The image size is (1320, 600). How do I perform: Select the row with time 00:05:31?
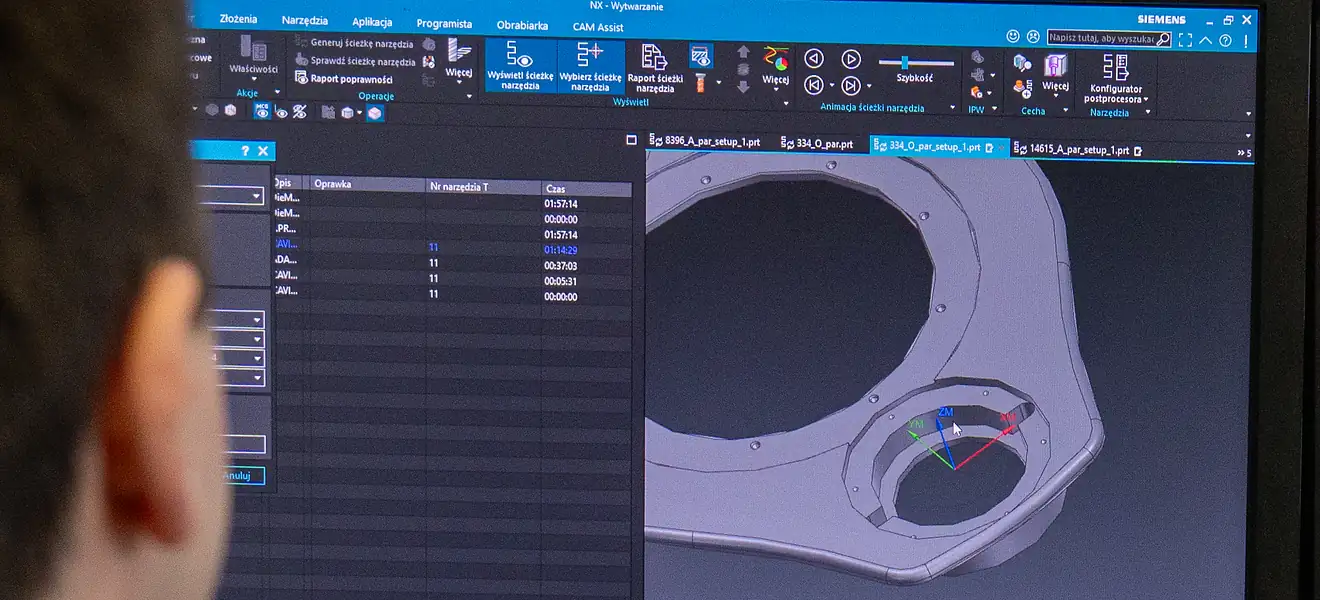[x=452, y=279]
